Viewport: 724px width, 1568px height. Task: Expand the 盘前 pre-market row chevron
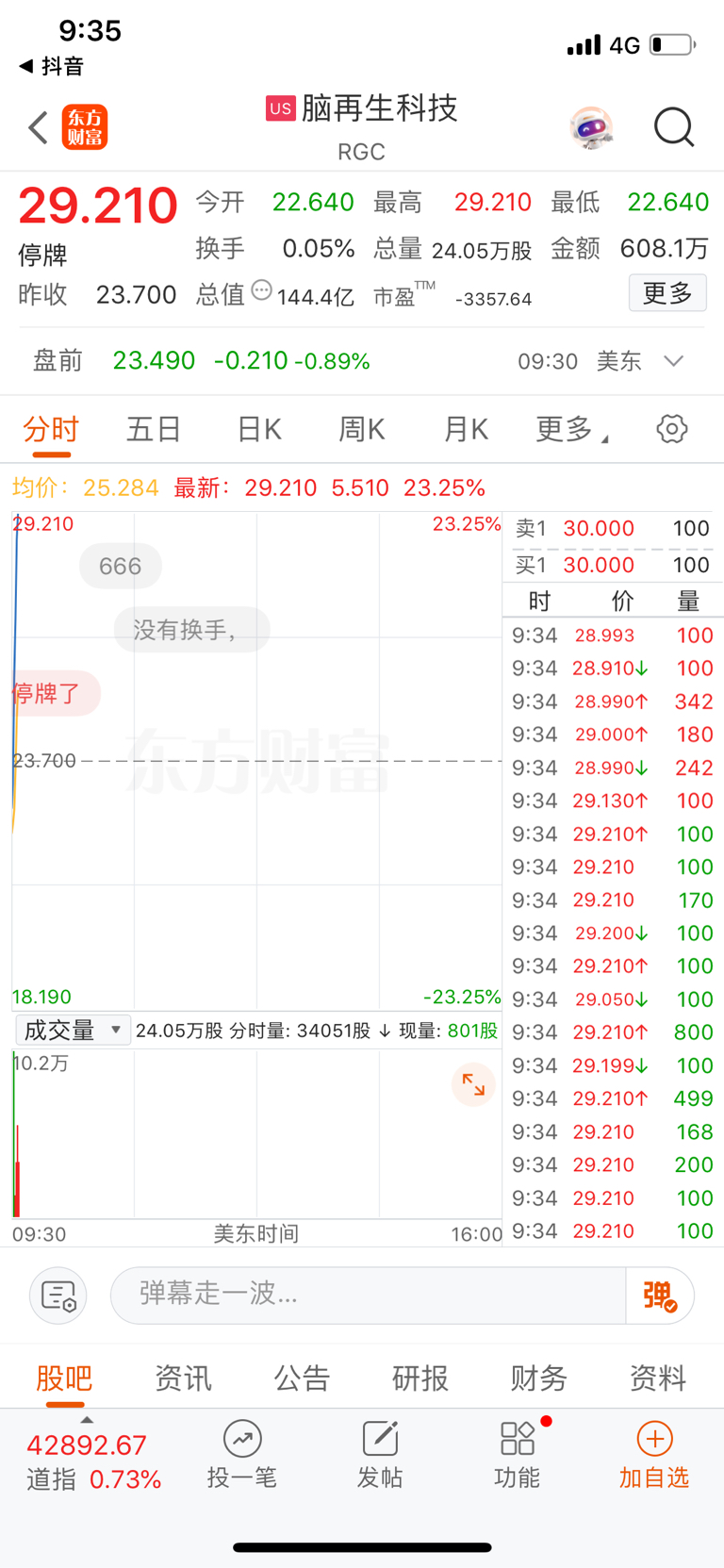tap(673, 361)
